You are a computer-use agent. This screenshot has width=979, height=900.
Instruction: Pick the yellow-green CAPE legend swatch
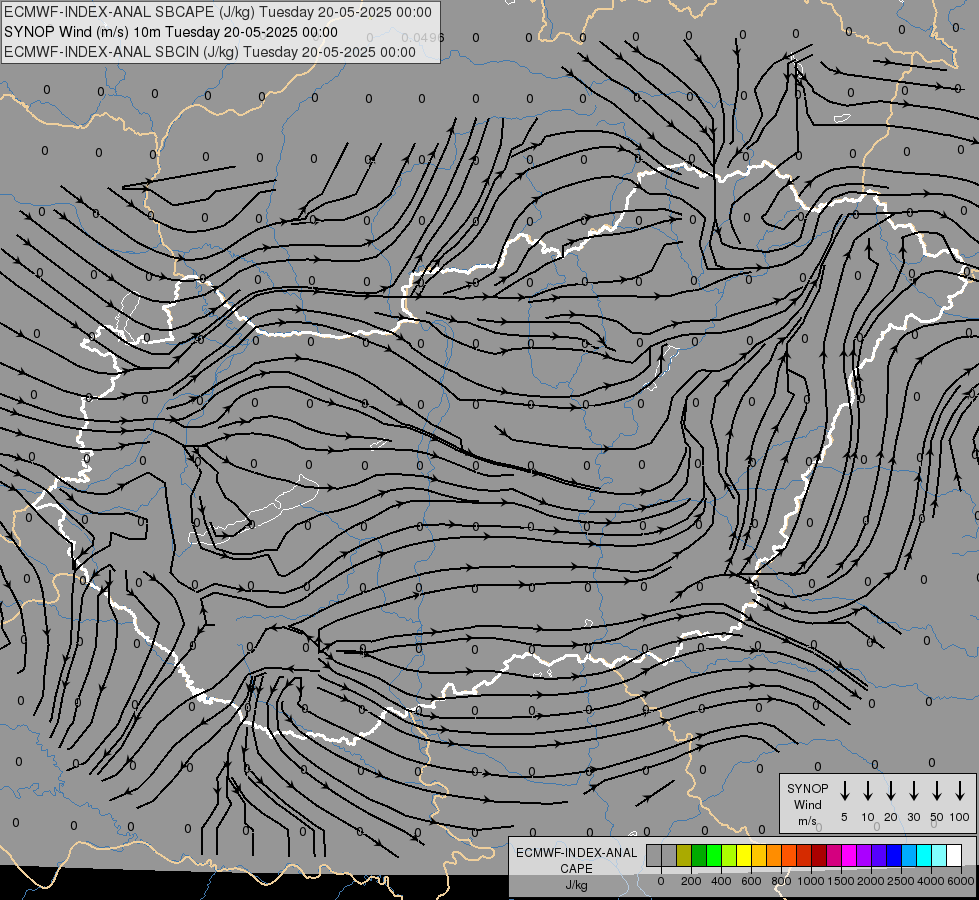click(x=729, y=855)
